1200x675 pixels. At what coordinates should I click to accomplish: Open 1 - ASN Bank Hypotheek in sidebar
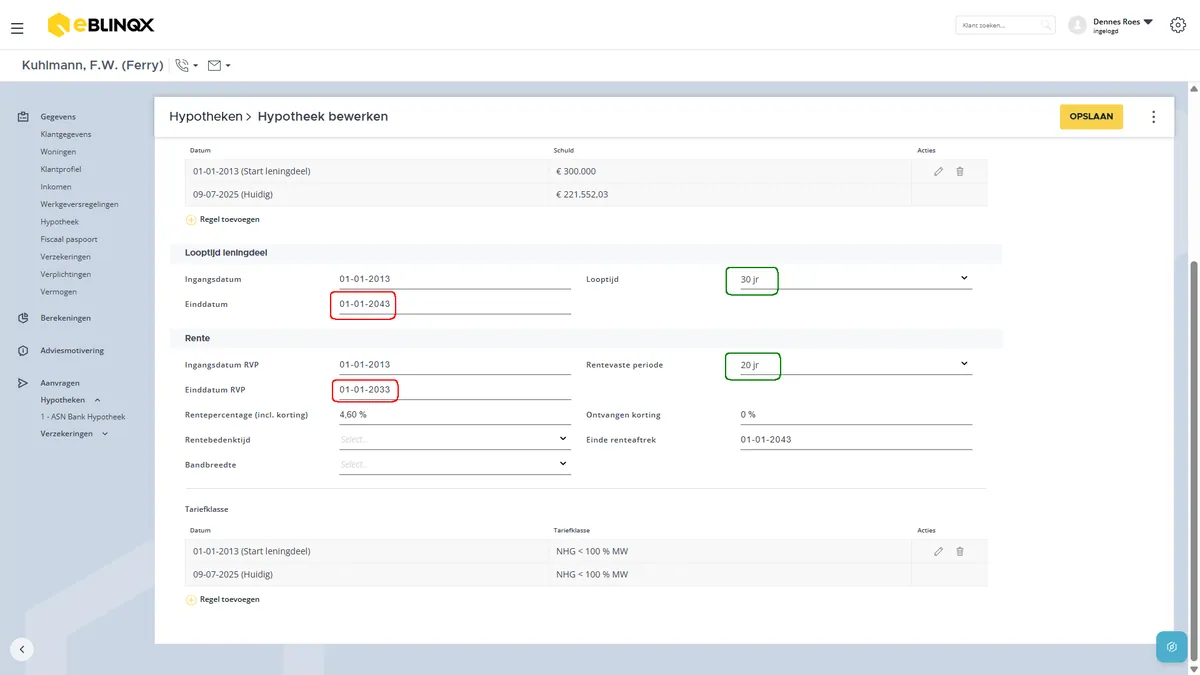pyautogui.click(x=83, y=417)
